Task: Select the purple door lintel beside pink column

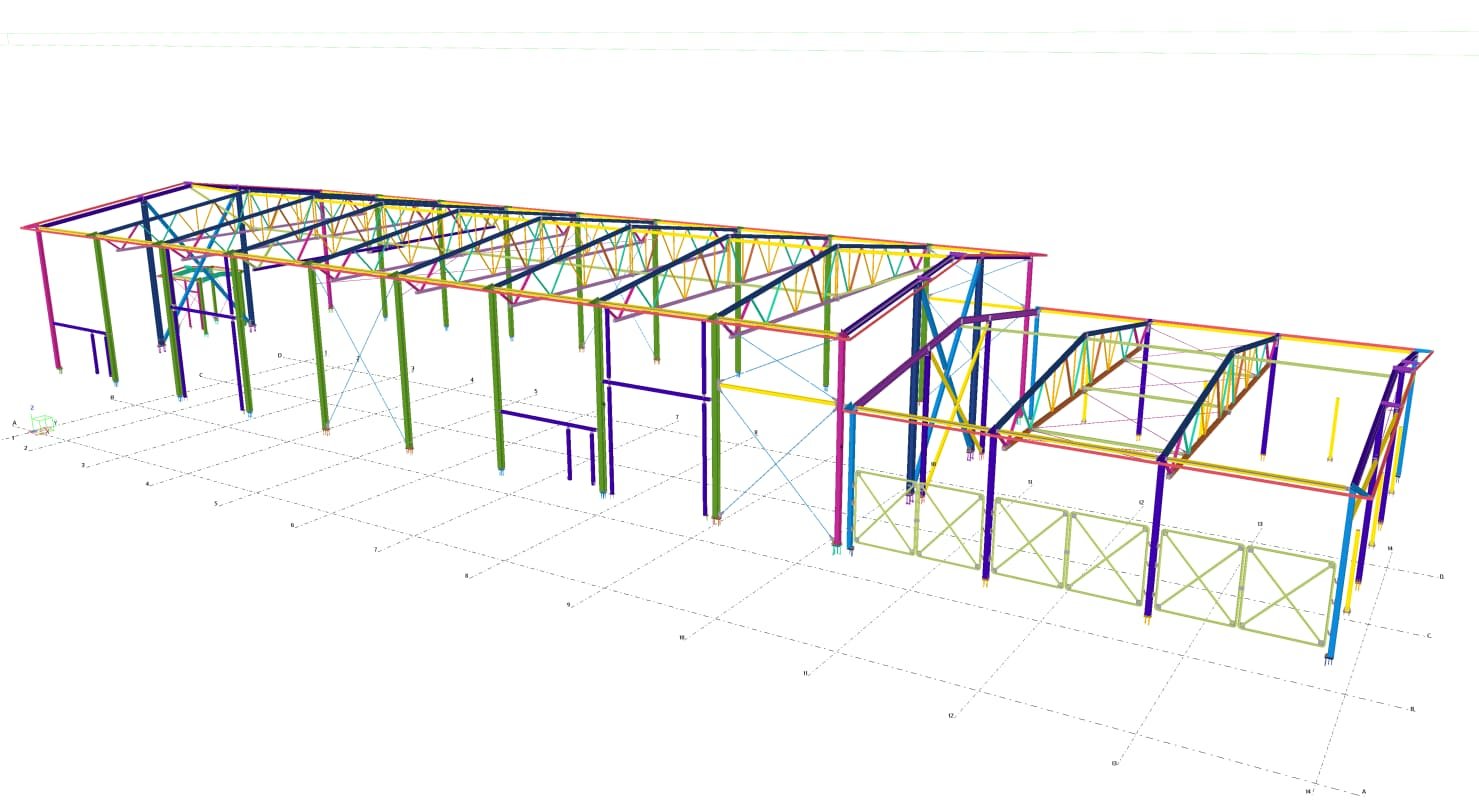Action: [79, 327]
